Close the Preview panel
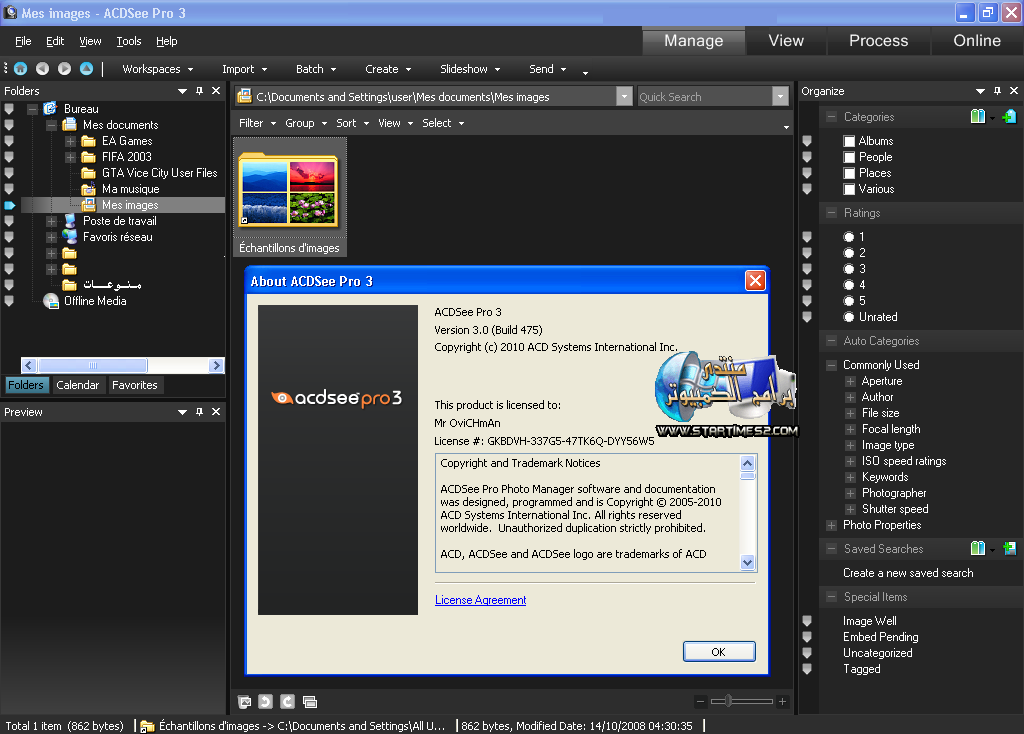The image size is (1024, 734). [x=216, y=412]
